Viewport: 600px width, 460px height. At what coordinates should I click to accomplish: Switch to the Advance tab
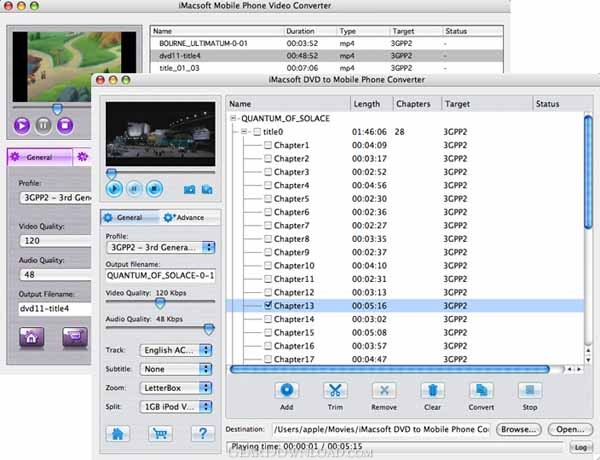(x=184, y=217)
